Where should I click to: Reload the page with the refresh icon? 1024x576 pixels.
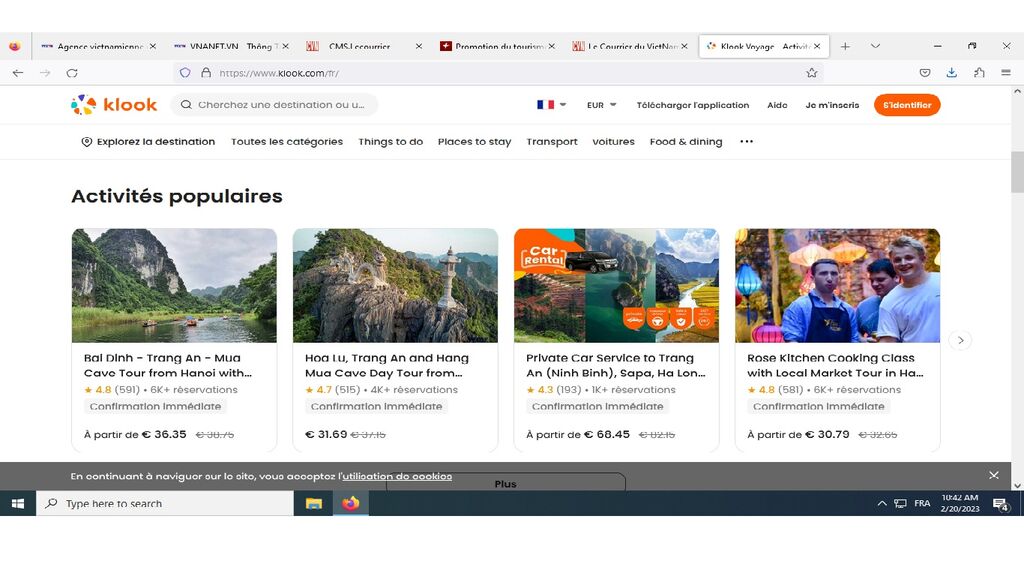pos(72,73)
